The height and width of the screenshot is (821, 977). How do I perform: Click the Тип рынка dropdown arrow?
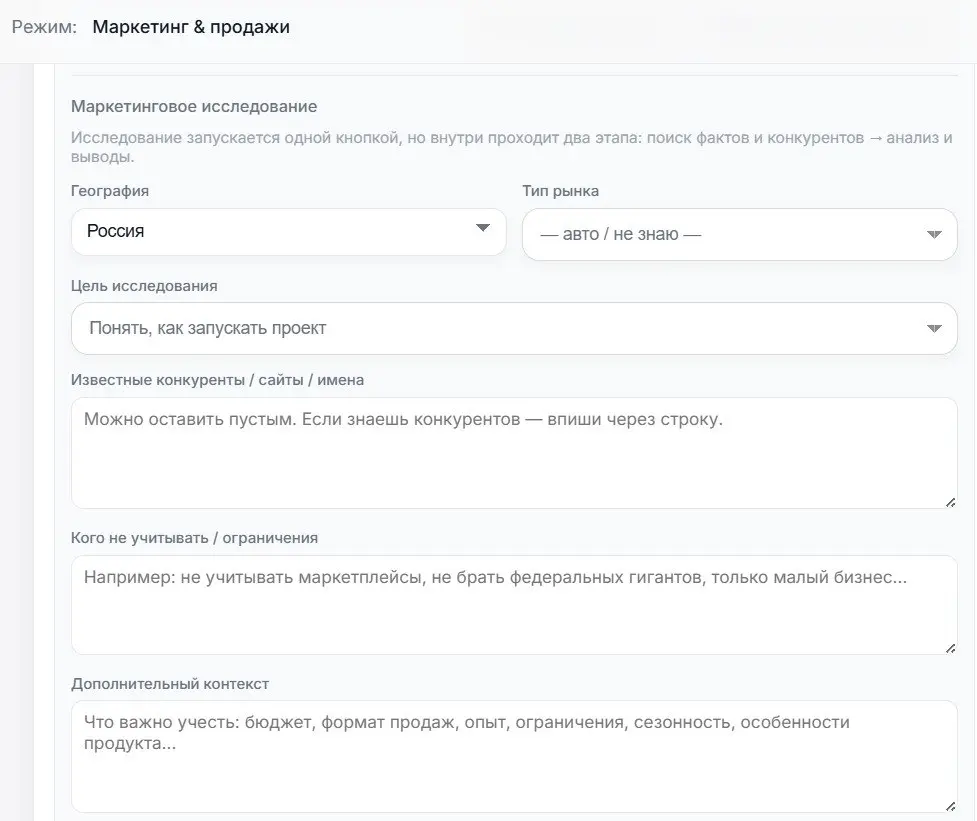click(x=933, y=235)
